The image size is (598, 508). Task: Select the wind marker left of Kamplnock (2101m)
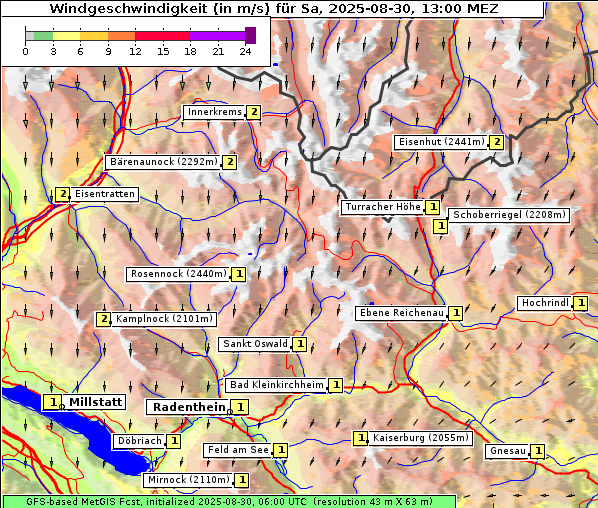tap(104, 319)
